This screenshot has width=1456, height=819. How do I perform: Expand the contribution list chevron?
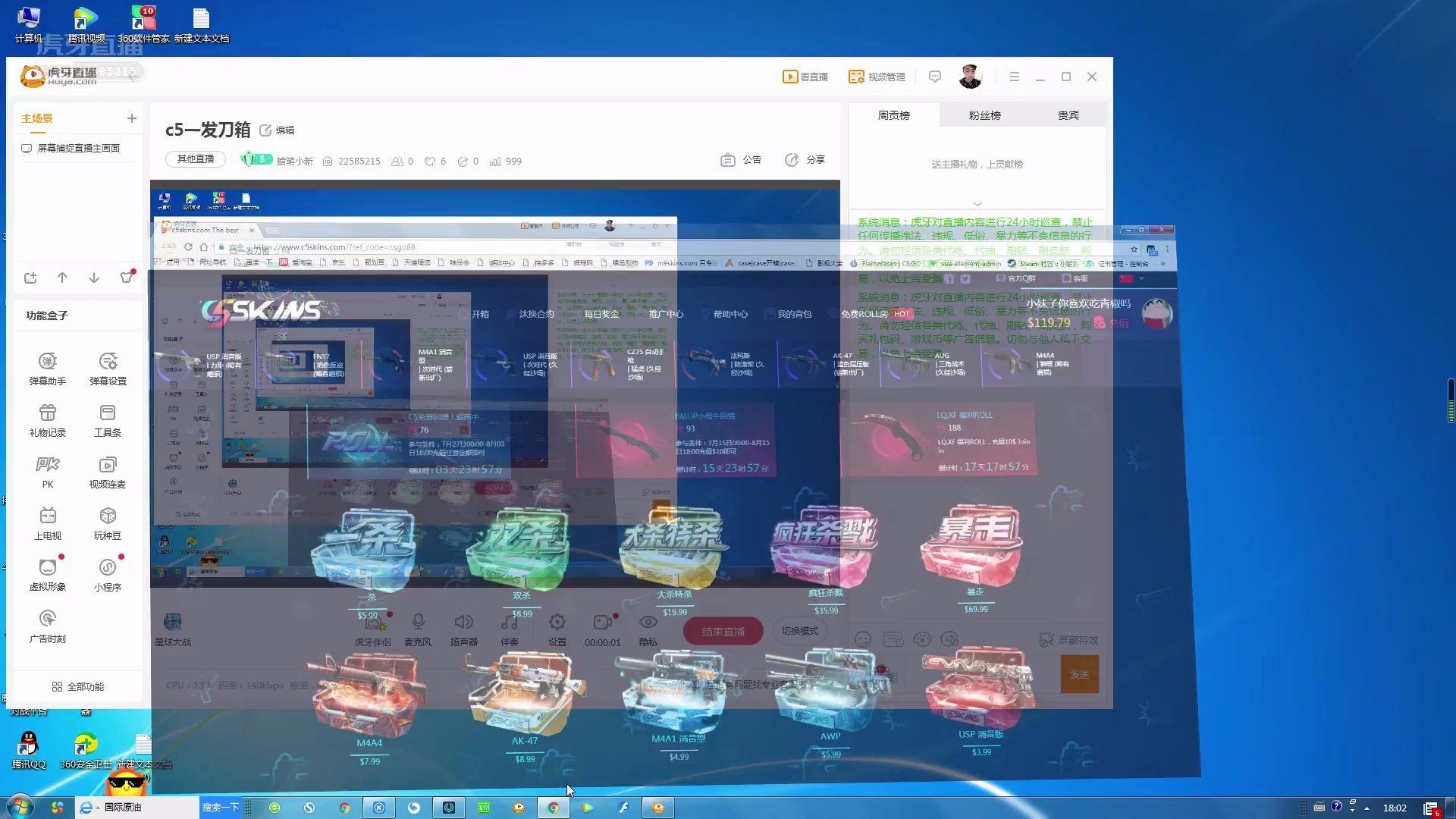point(977,203)
